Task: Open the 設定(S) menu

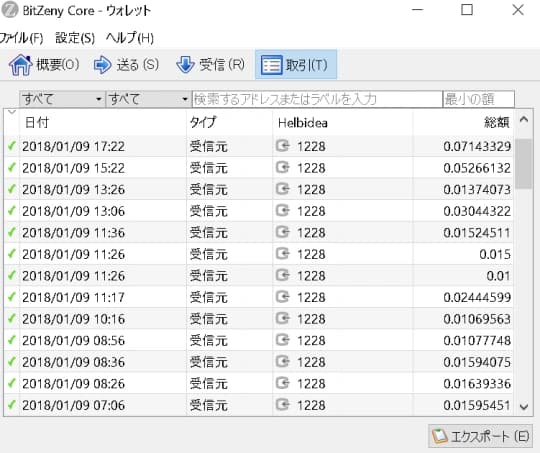Action: (75, 38)
